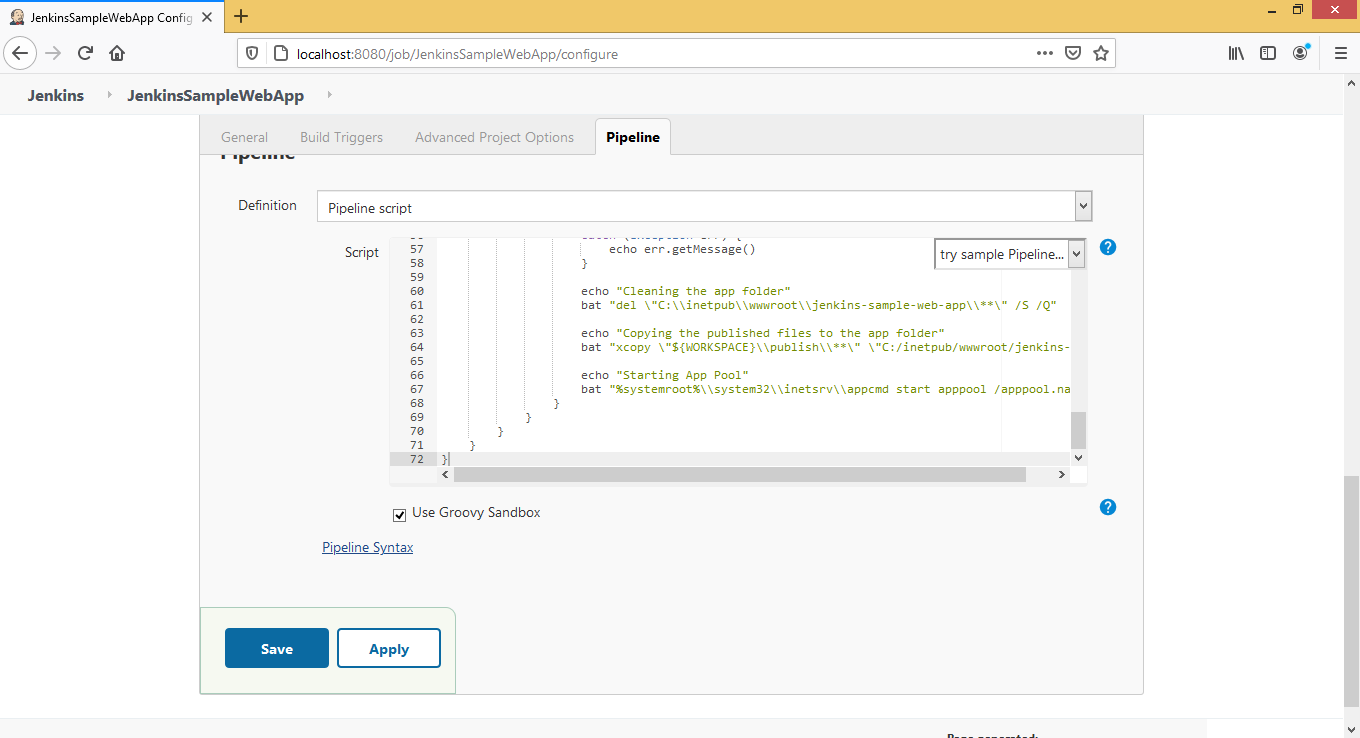Reload the Jenkins configure page
The image size is (1360, 738).
(85, 53)
